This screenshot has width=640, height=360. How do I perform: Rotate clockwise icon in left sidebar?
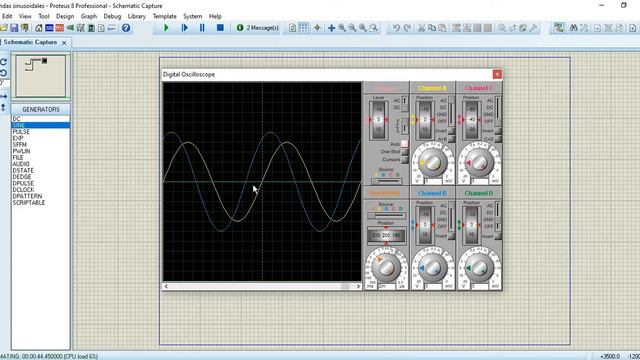[x=4, y=62]
